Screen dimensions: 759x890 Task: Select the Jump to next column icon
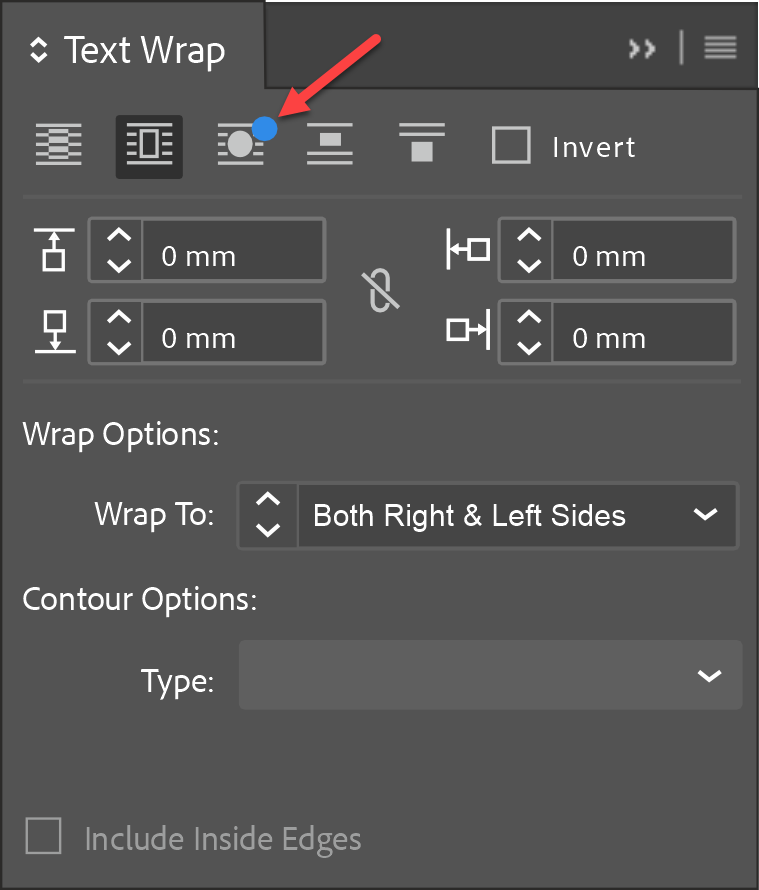422,144
